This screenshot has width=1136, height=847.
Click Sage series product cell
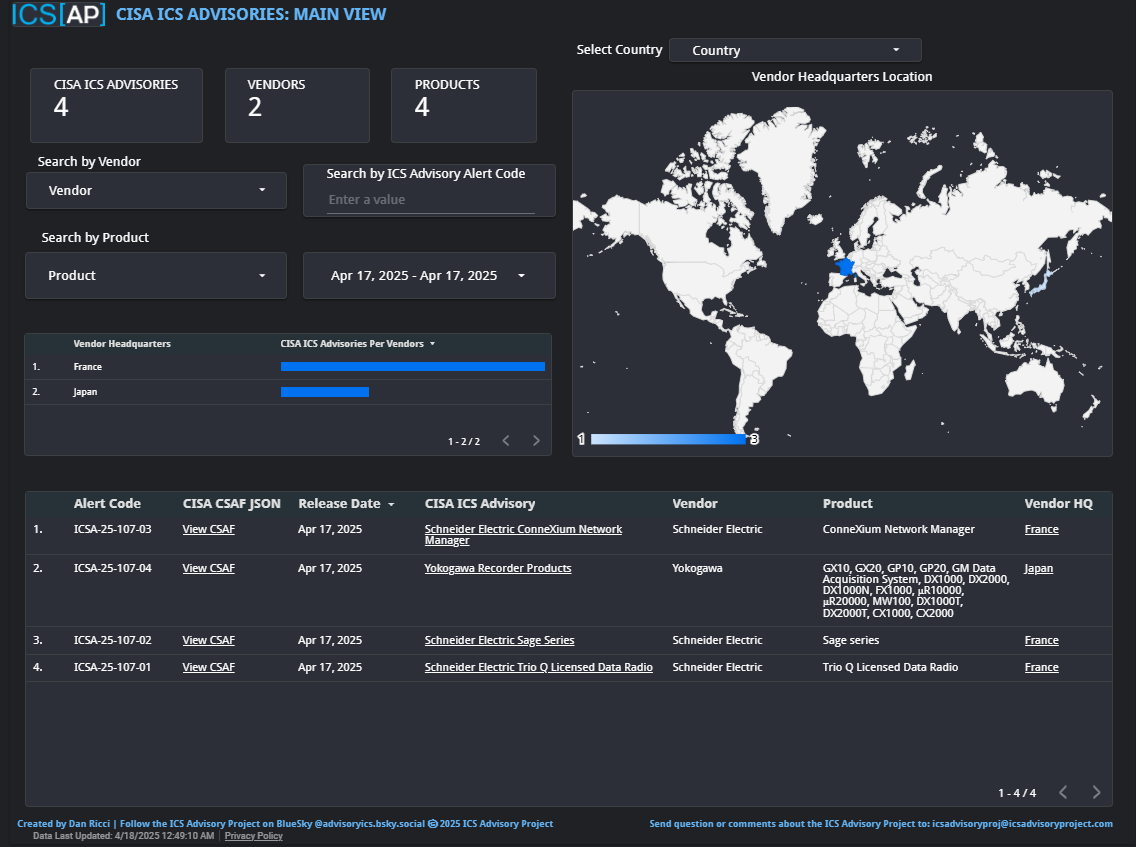tap(851, 641)
